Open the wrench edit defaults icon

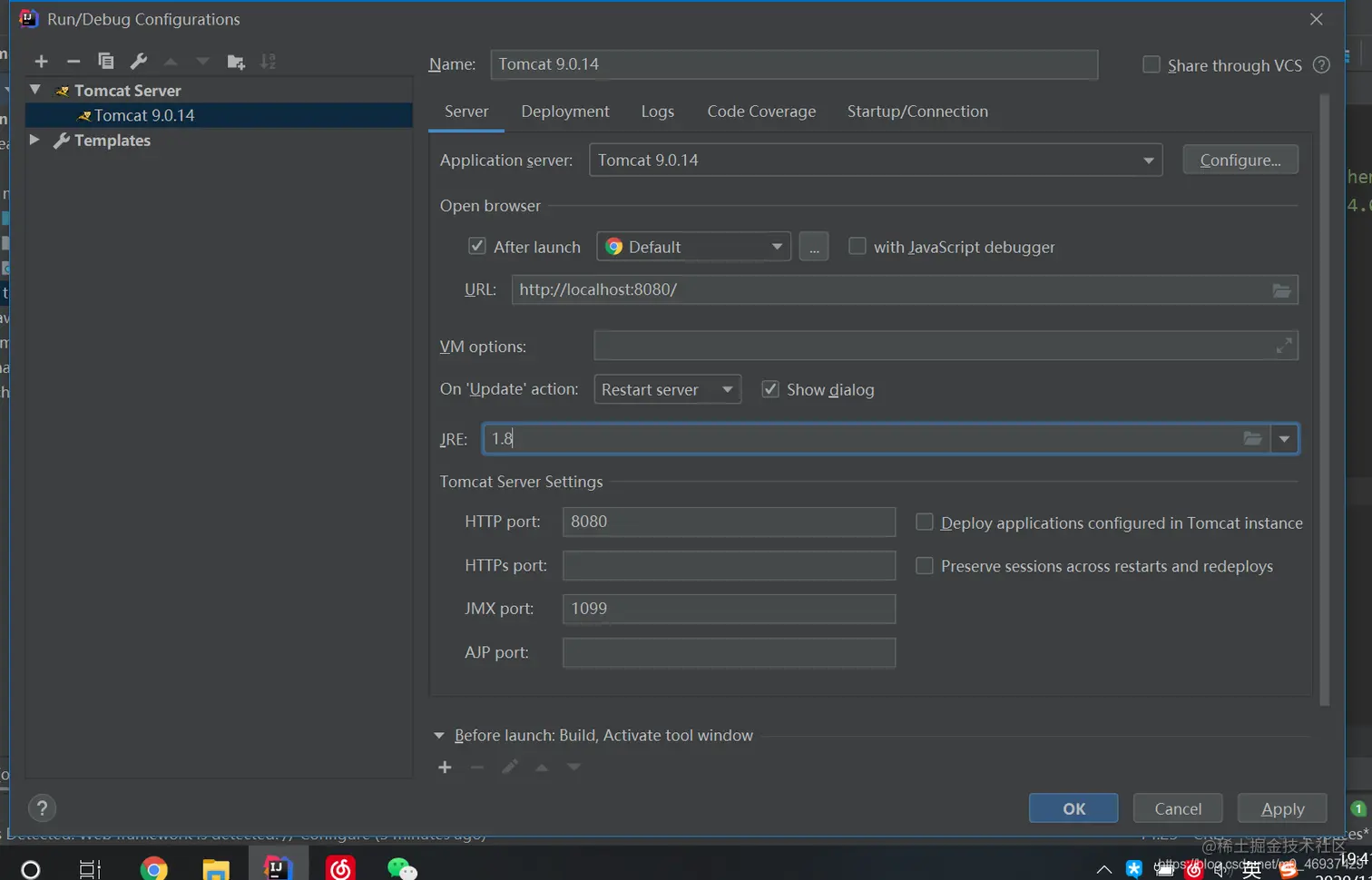click(139, 62)
